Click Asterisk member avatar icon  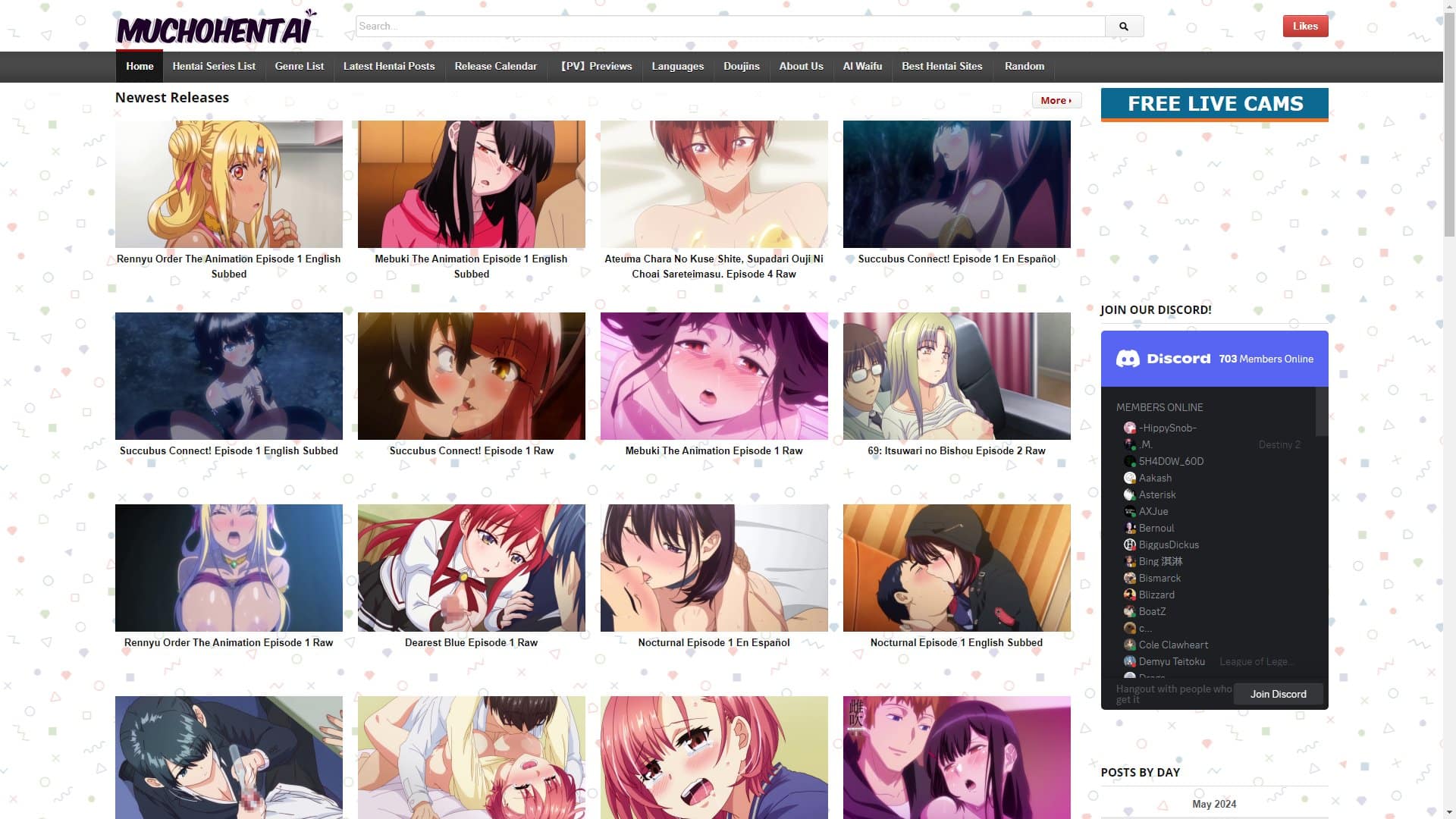pyautogui.click(x=1130, y=494)
